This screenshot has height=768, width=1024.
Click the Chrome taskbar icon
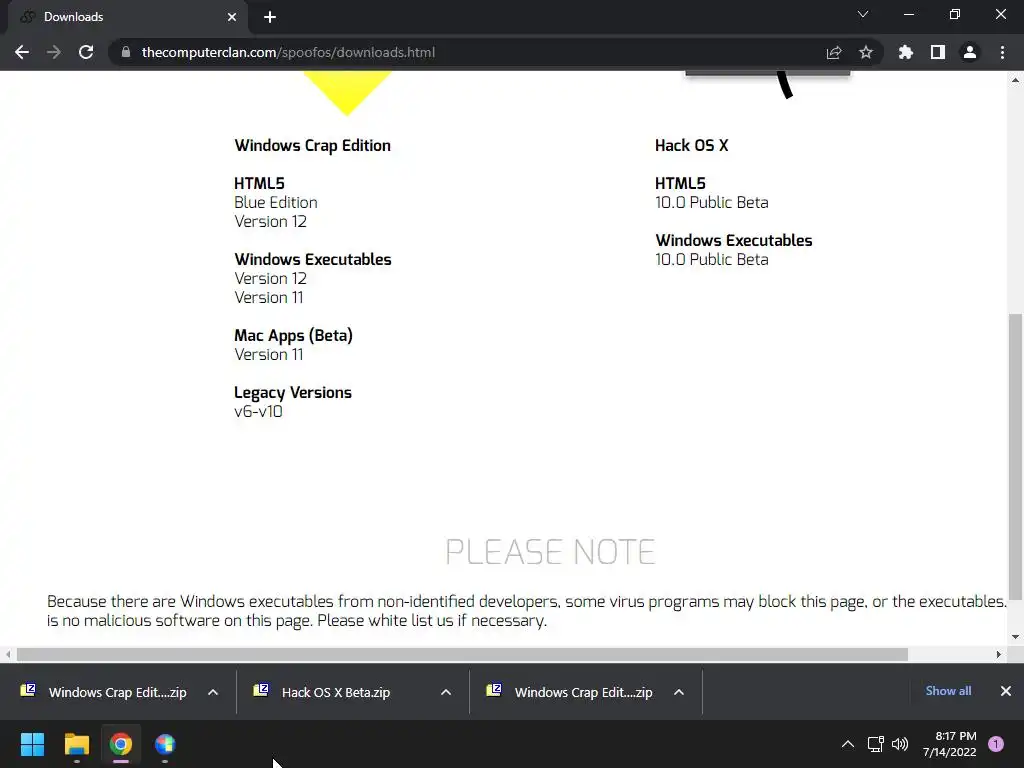(x=121, y=744)
